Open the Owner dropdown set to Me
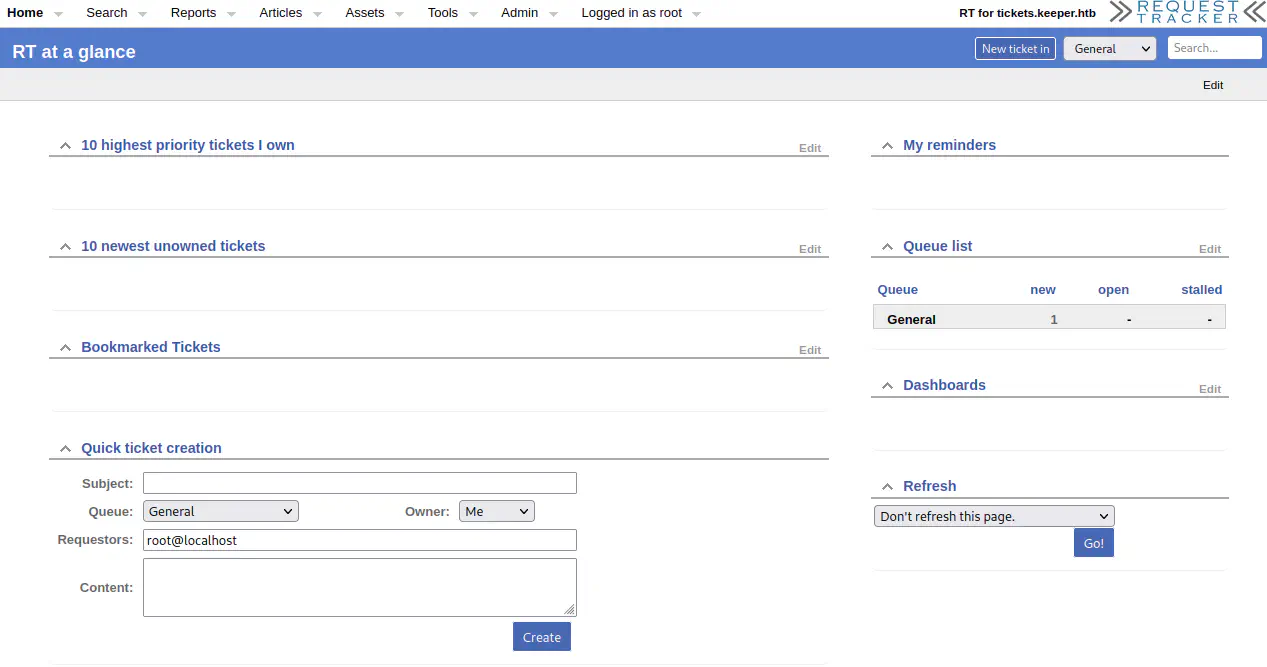The image size is (1267, 667). tap(497, 511)
